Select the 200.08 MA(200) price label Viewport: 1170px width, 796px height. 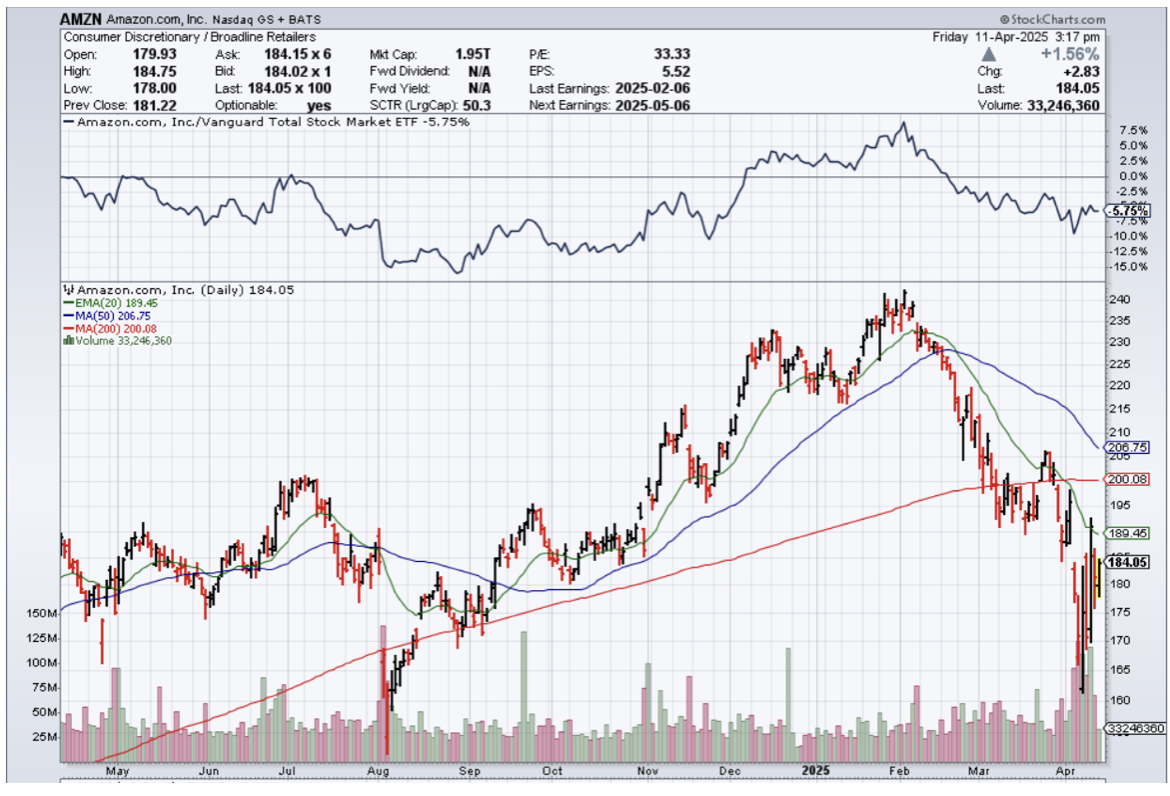point(1126,480)
